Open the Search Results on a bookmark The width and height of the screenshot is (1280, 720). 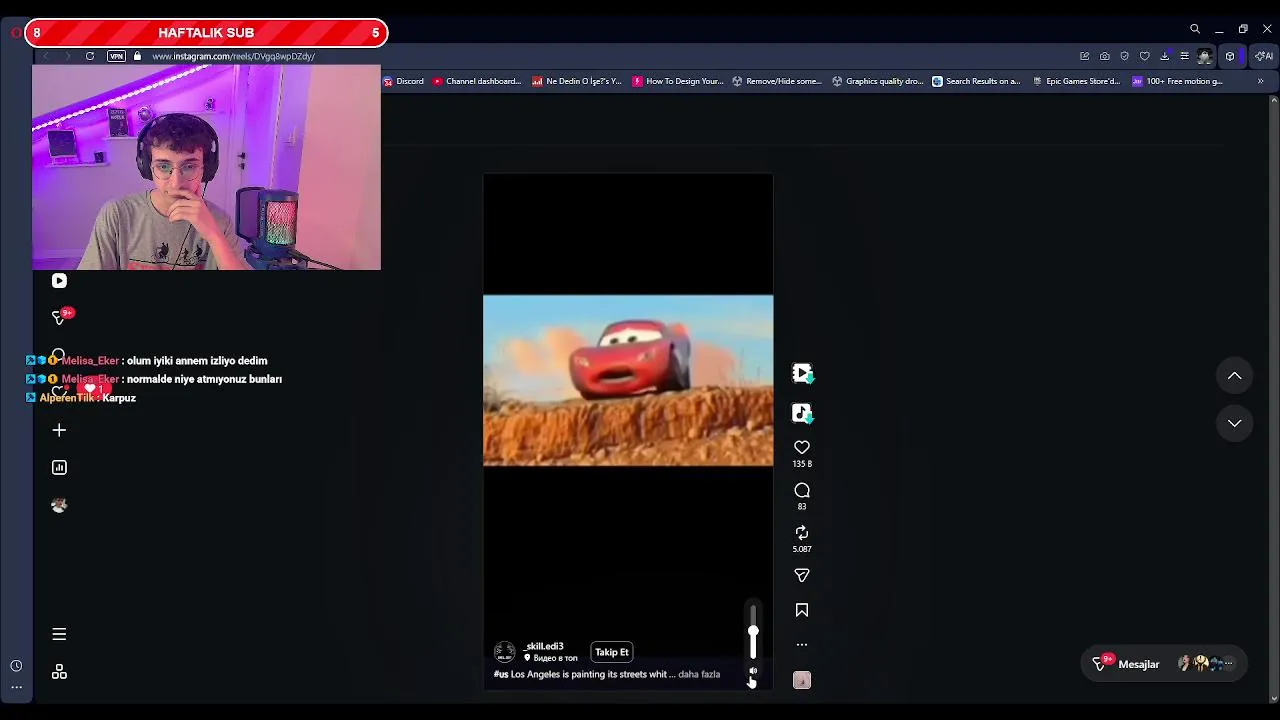[976, 81]
